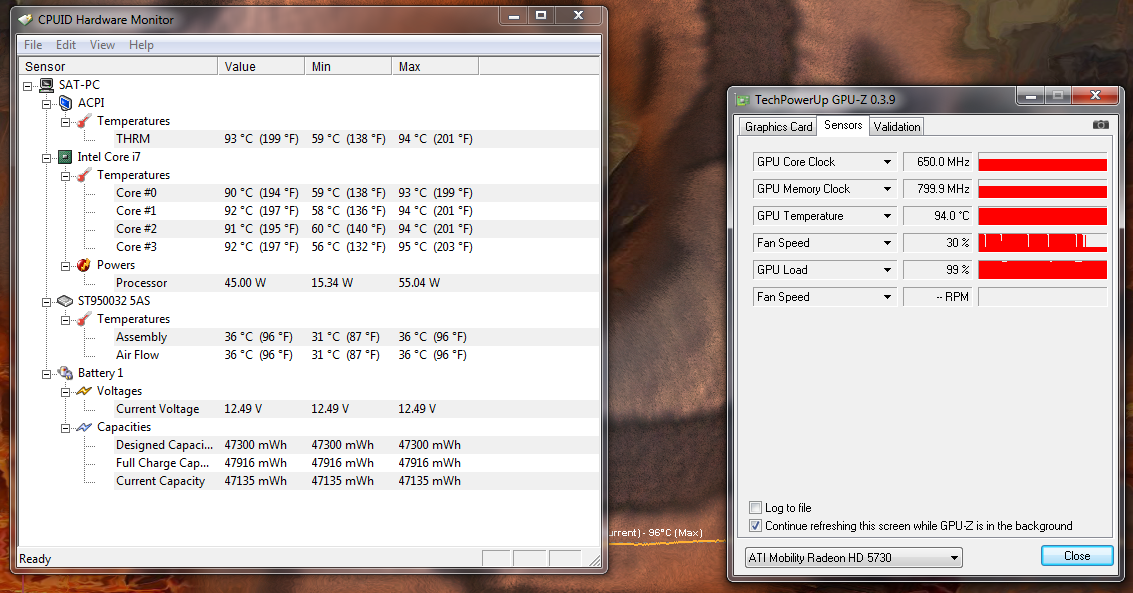This screenshot has width=1133, height=593.
Task: Click the Intel Core i7 processor chip icon
Action: coord(65,157)
